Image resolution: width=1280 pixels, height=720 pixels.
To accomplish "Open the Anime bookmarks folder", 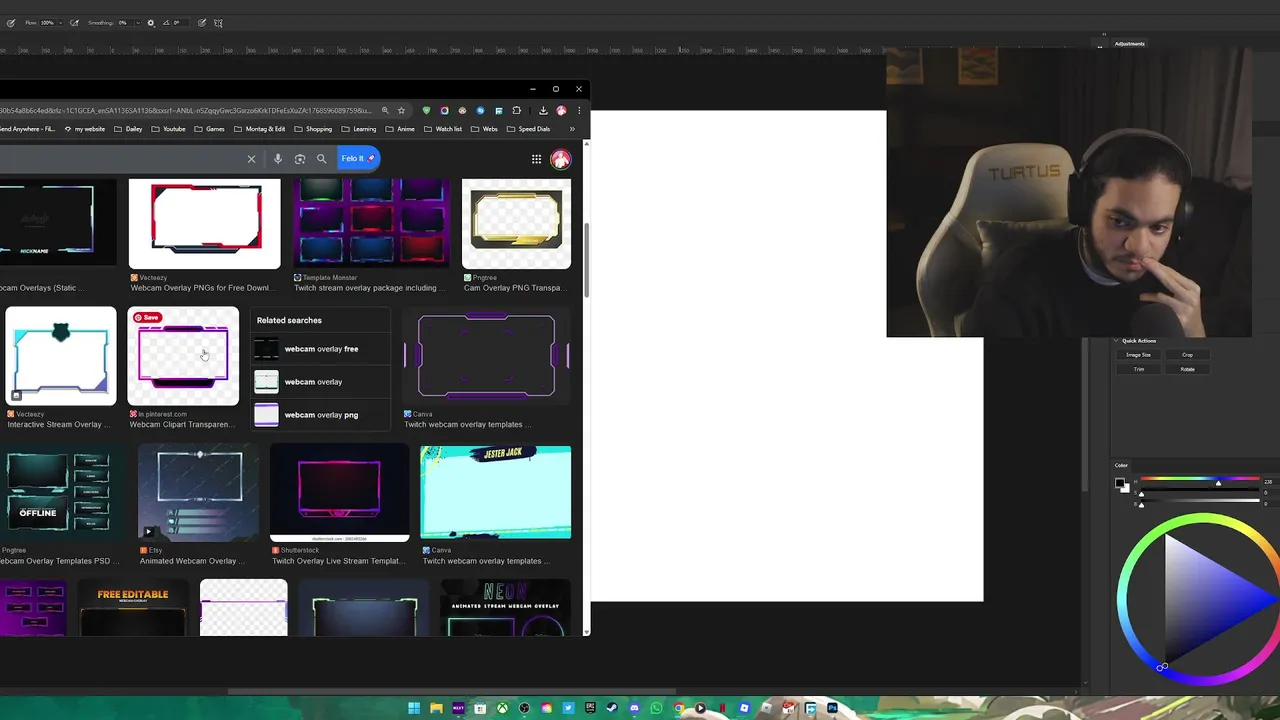I will [x=400, y=129].
